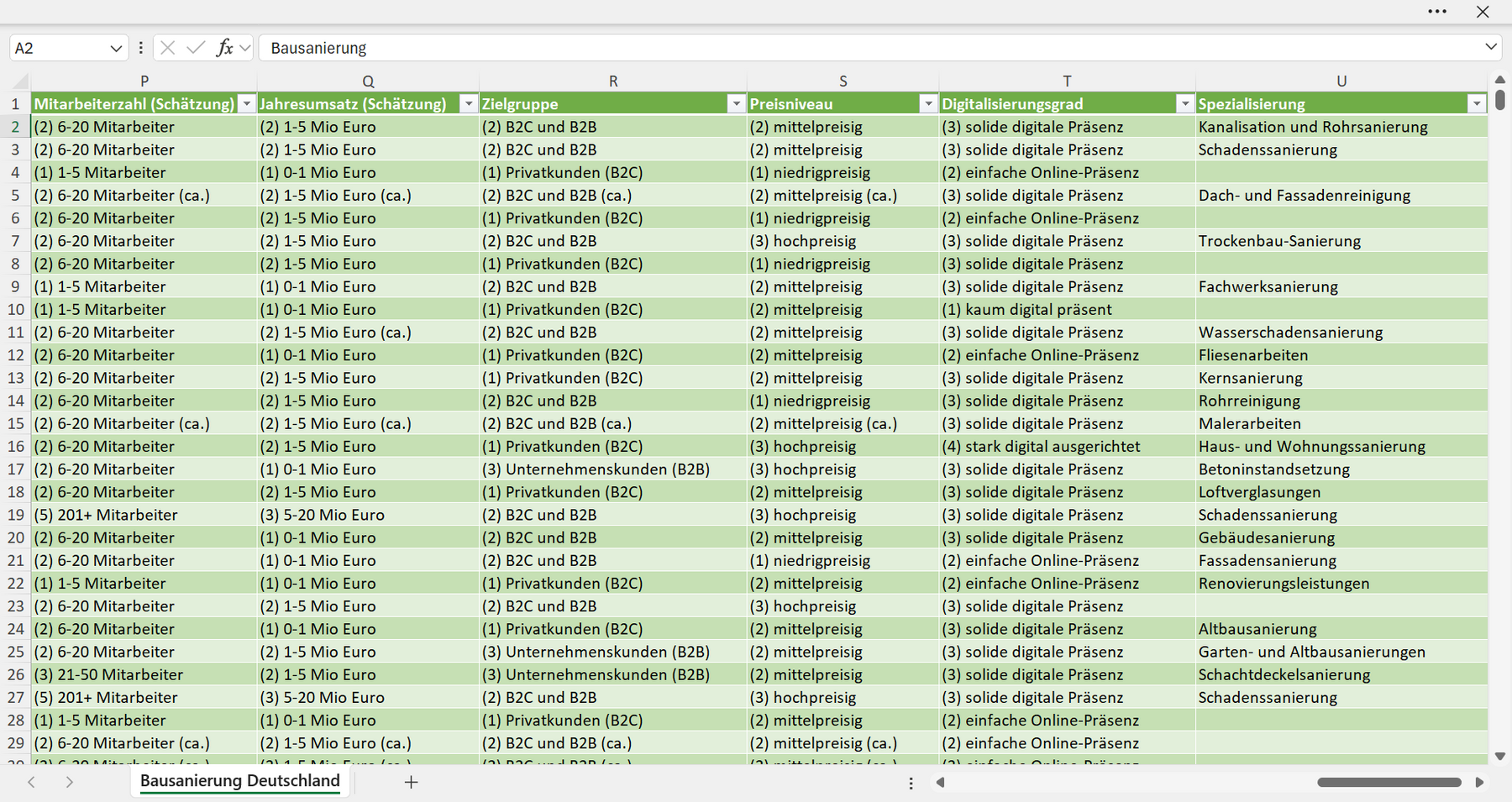
Task: Click the horizontal scrollbar right arrow
Action: [1479, 783]
